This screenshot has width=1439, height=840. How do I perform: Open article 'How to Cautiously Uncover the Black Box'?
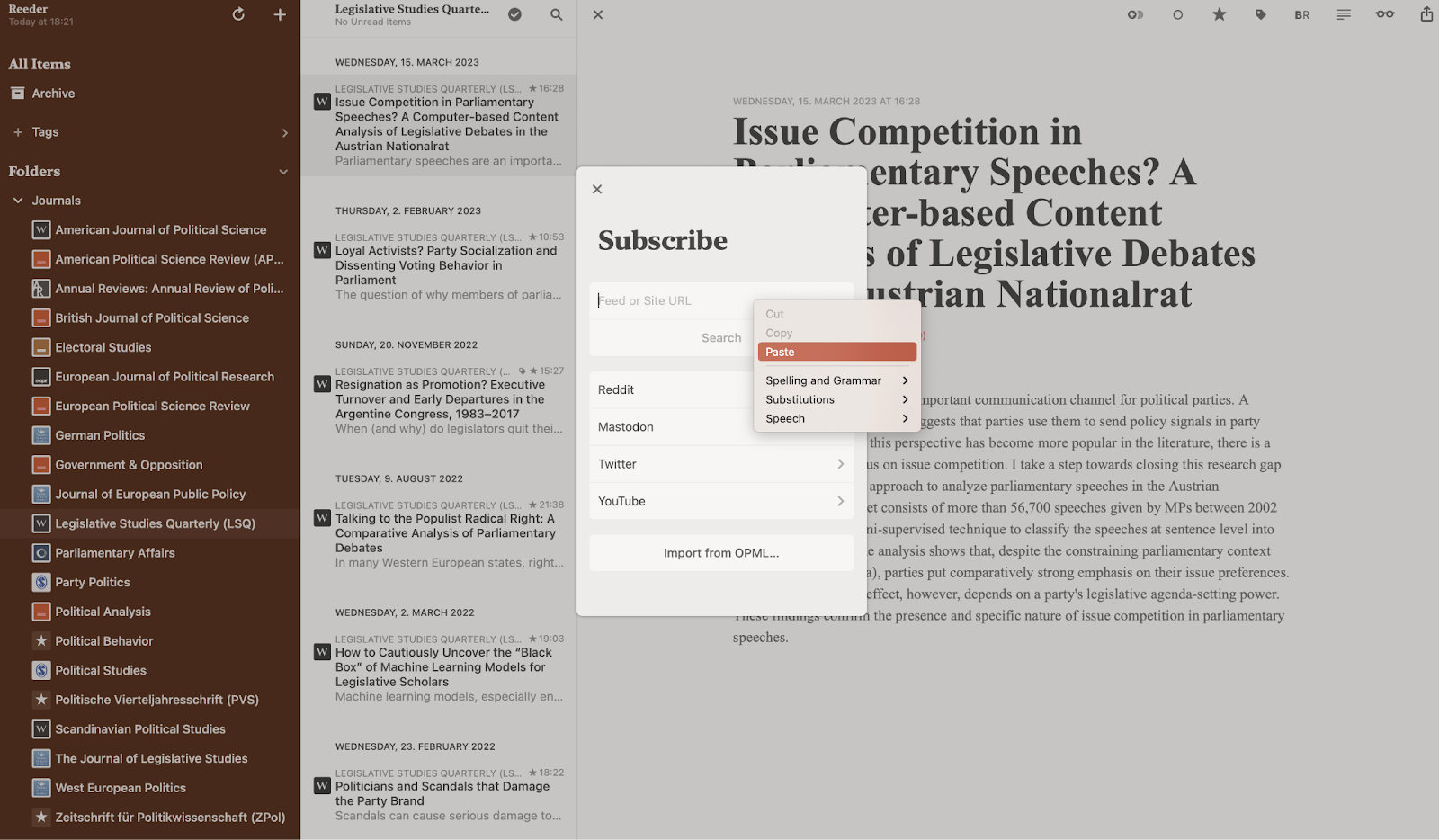439,668
